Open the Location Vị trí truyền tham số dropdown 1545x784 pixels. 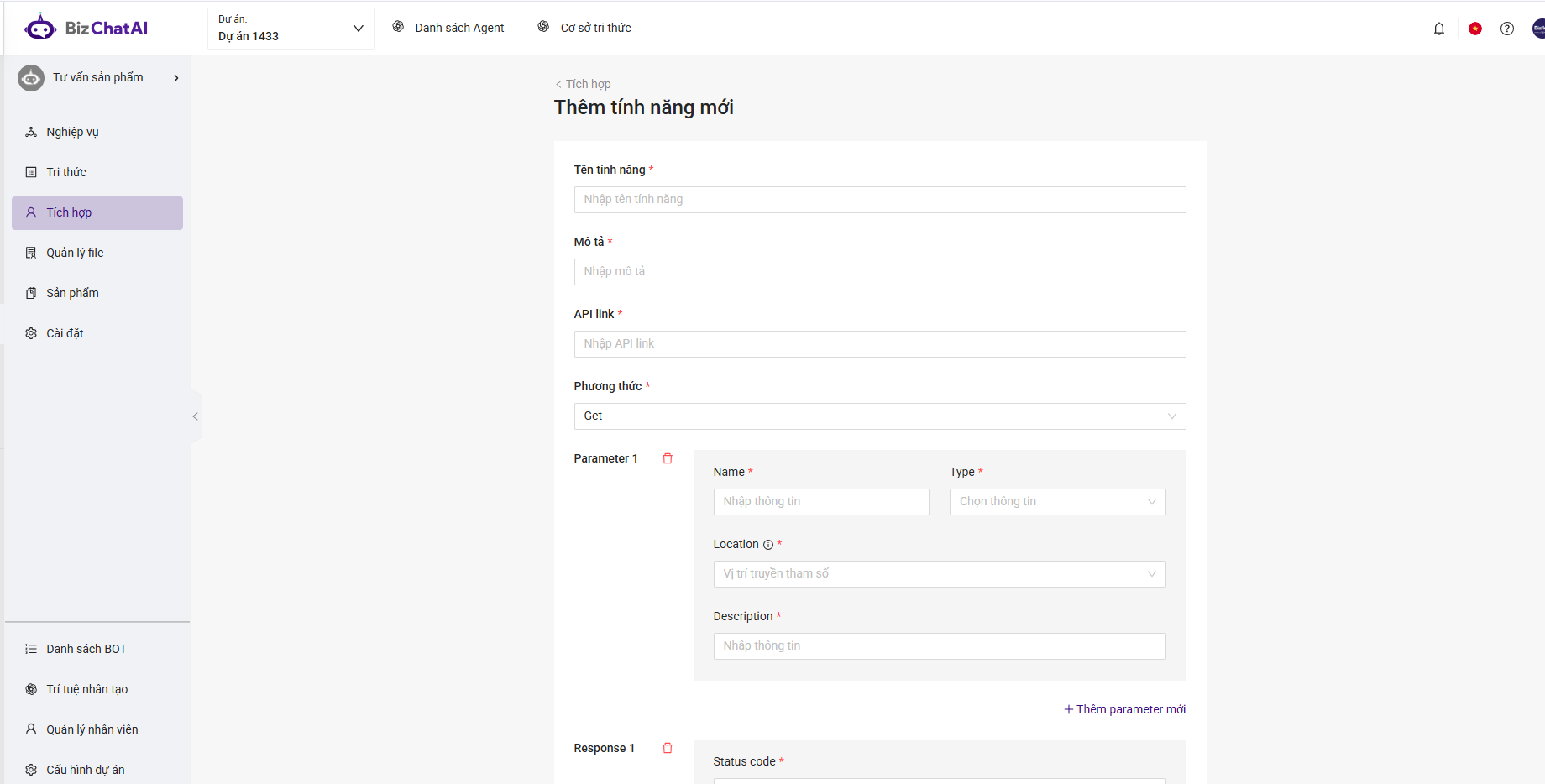[x=940, y=574]
